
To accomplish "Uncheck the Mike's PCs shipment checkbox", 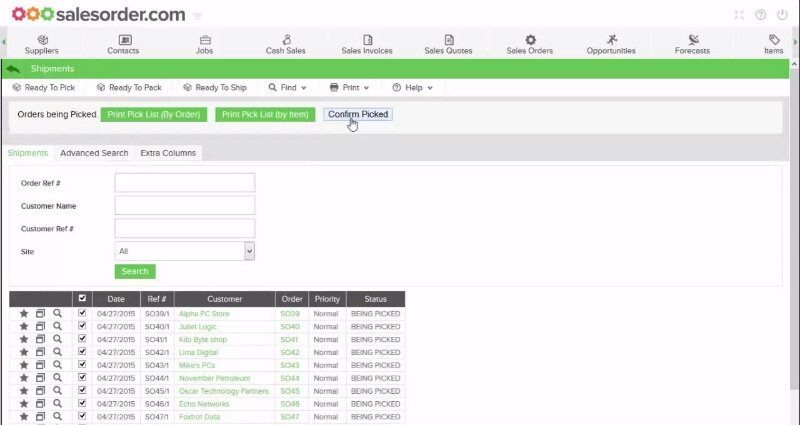I will (83, 366).
